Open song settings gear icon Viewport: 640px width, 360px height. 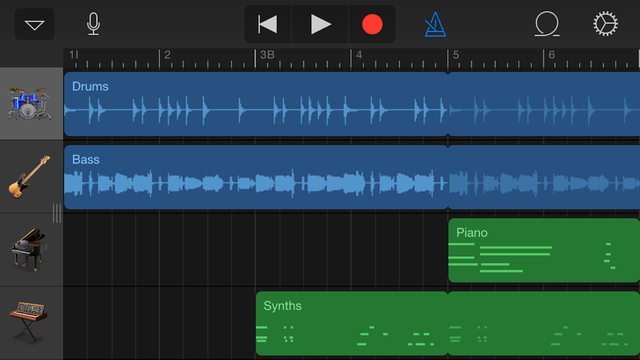pos(605,24)
